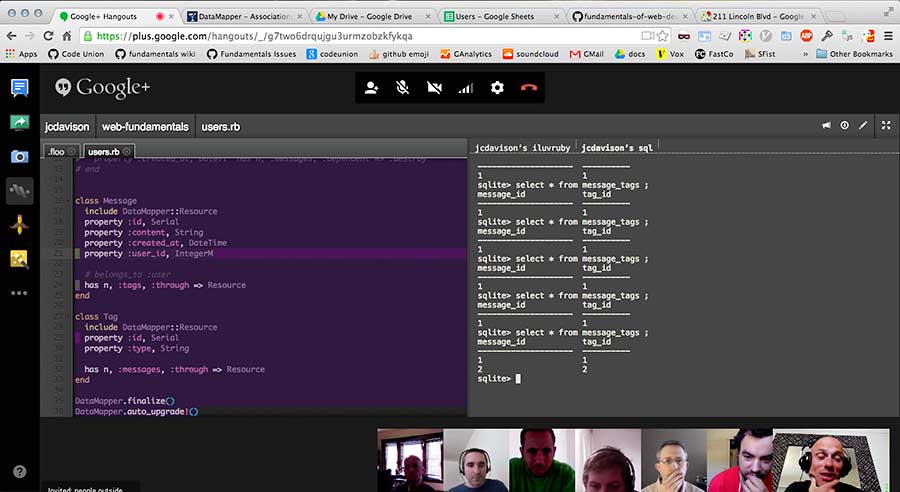The height and width of the screenshot is (492, 900).
Task: Click the capture camera icon in the sidebar
Action: [19, 156]
